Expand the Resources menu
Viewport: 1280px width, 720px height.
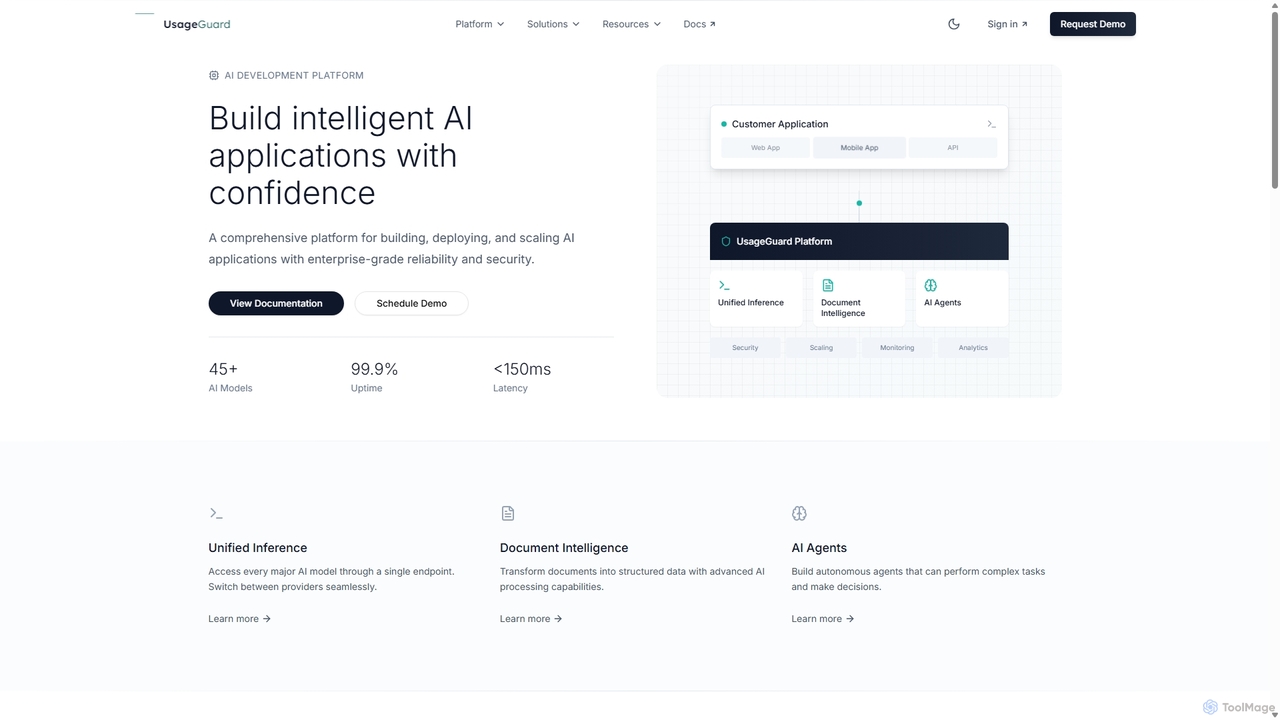click(631, 24)
